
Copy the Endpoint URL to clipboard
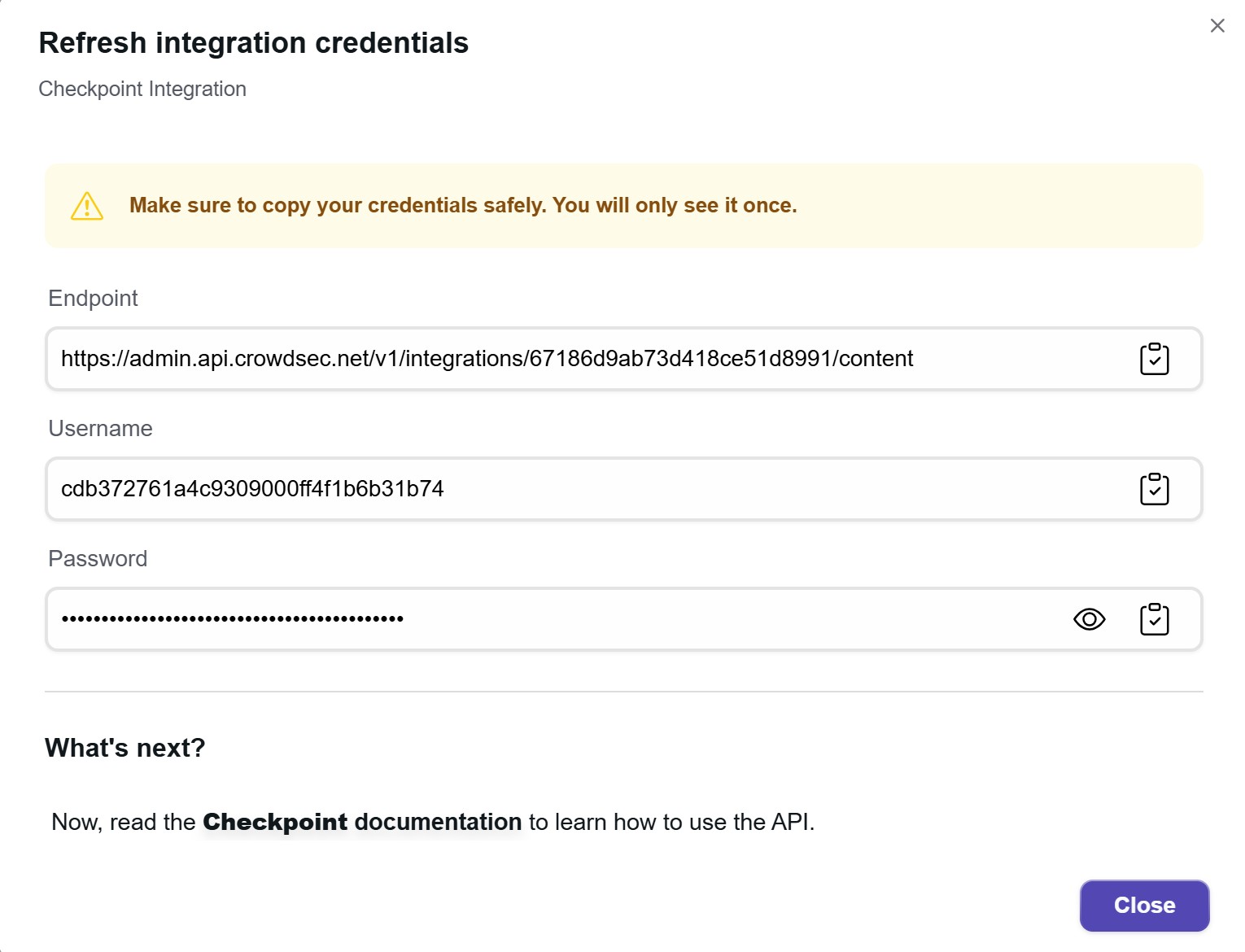point(1154,359)
